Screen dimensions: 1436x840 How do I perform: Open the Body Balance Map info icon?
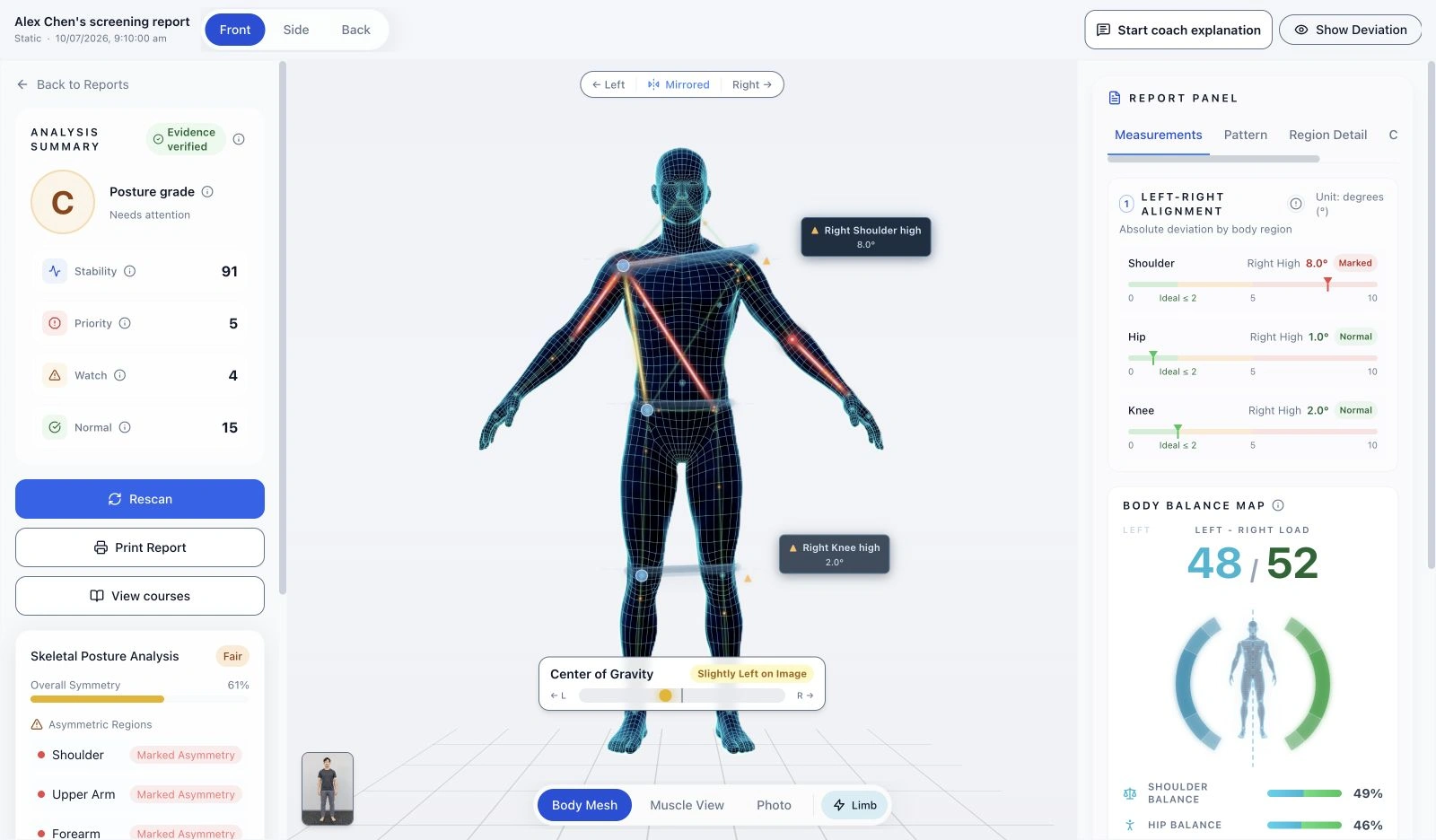(1278, 505)
